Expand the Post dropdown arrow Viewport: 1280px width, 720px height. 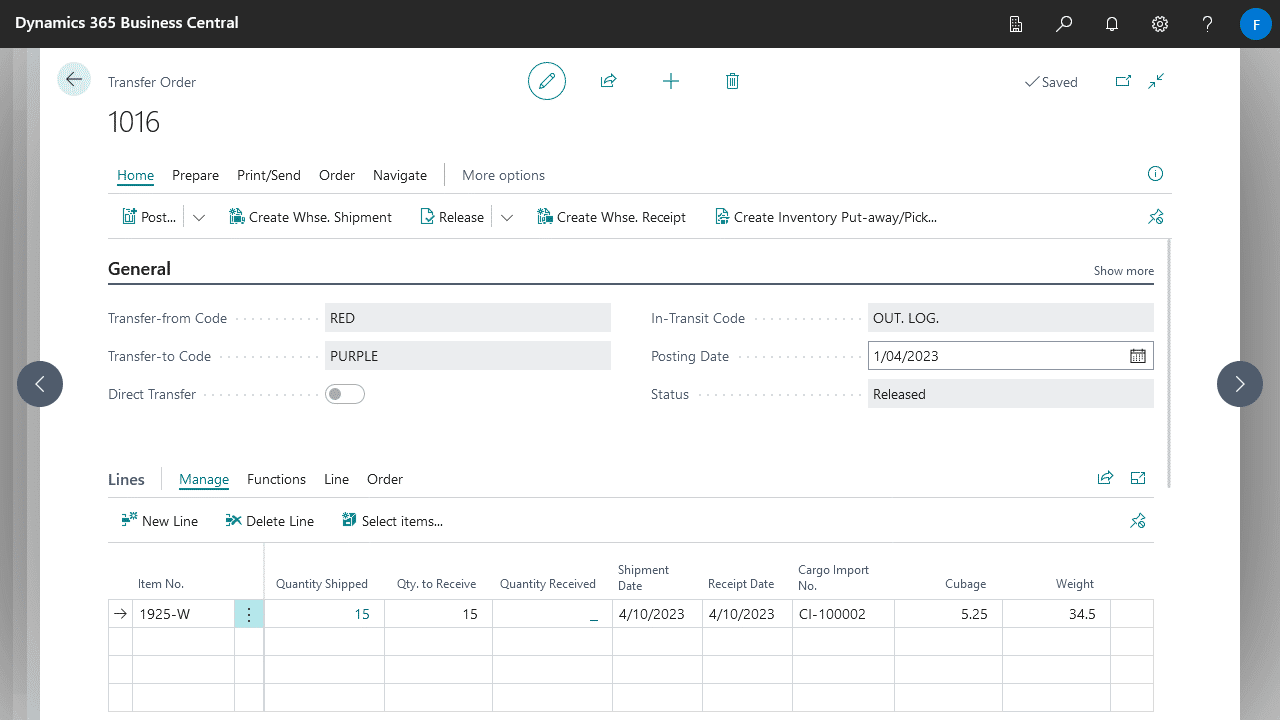tap(199, 217)
